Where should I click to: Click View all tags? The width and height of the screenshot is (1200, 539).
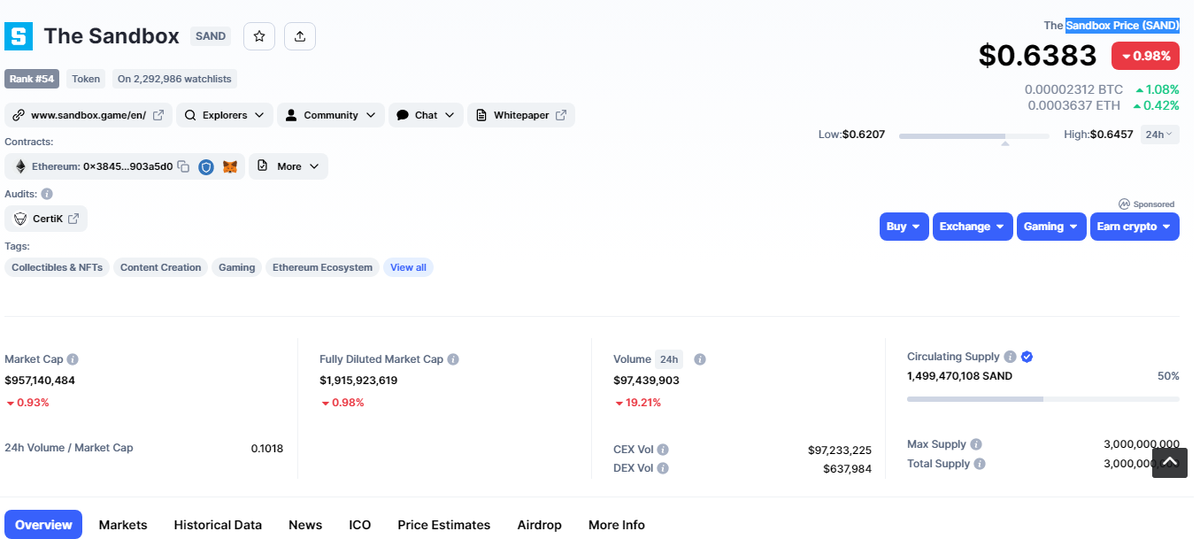coord(408,267)
